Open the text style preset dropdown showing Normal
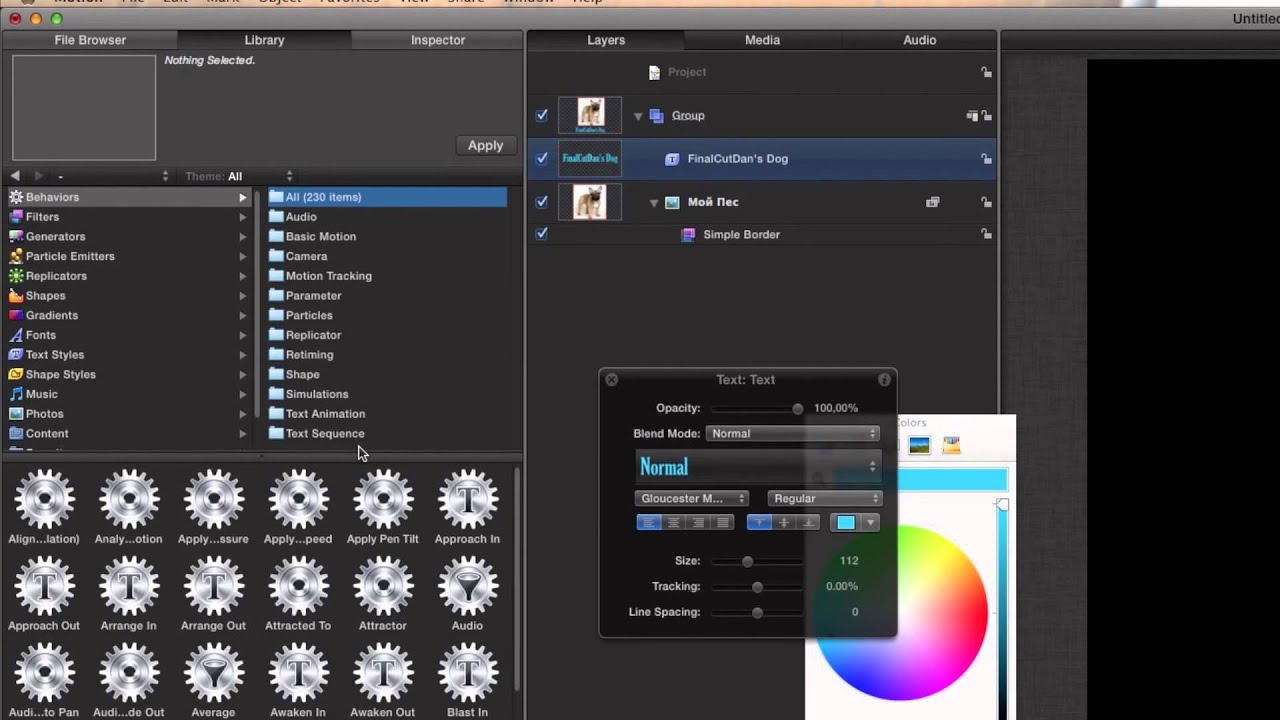 click(x=758, y=467)
